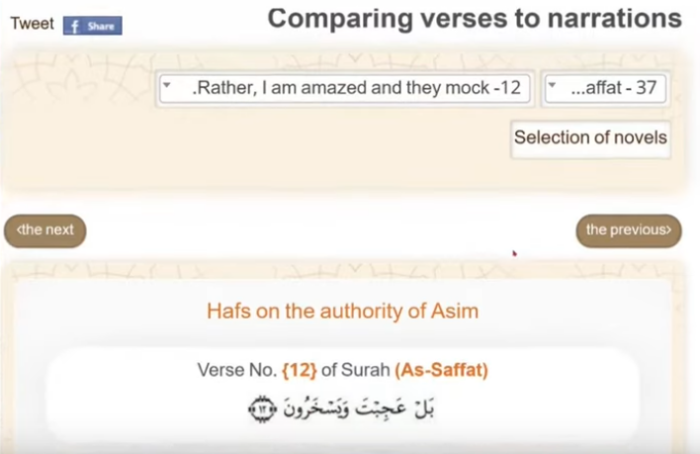Open the surah dropdown showing affat - 37

point(605,88)
